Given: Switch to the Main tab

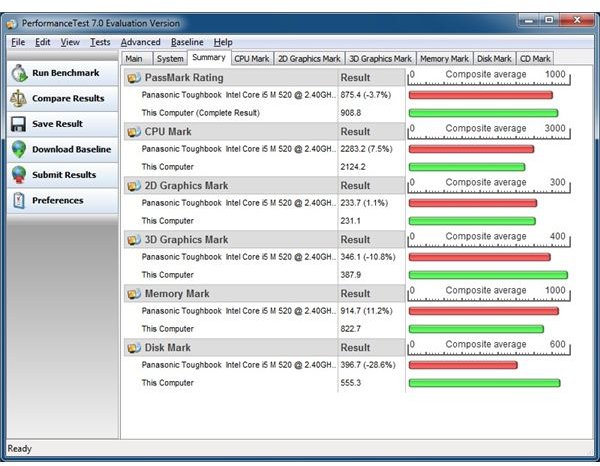Looking at the screenshot, I should 137,59.
